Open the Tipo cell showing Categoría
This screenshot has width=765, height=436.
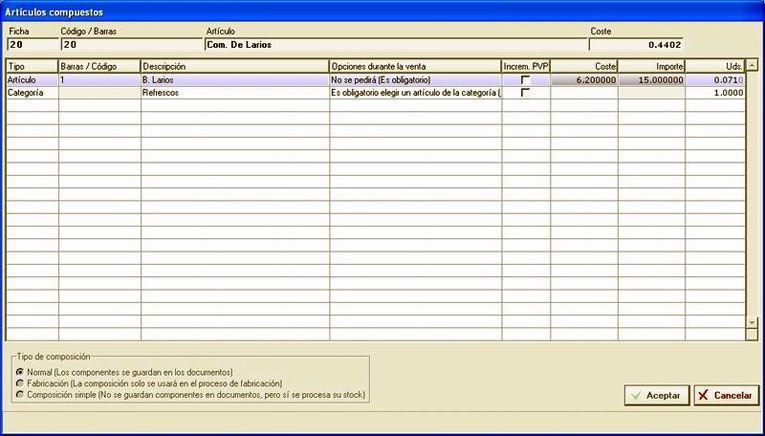32,93
